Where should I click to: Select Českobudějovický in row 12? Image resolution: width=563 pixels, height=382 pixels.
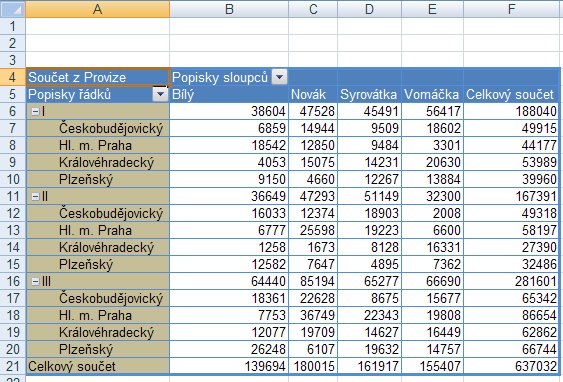point(98,213)
